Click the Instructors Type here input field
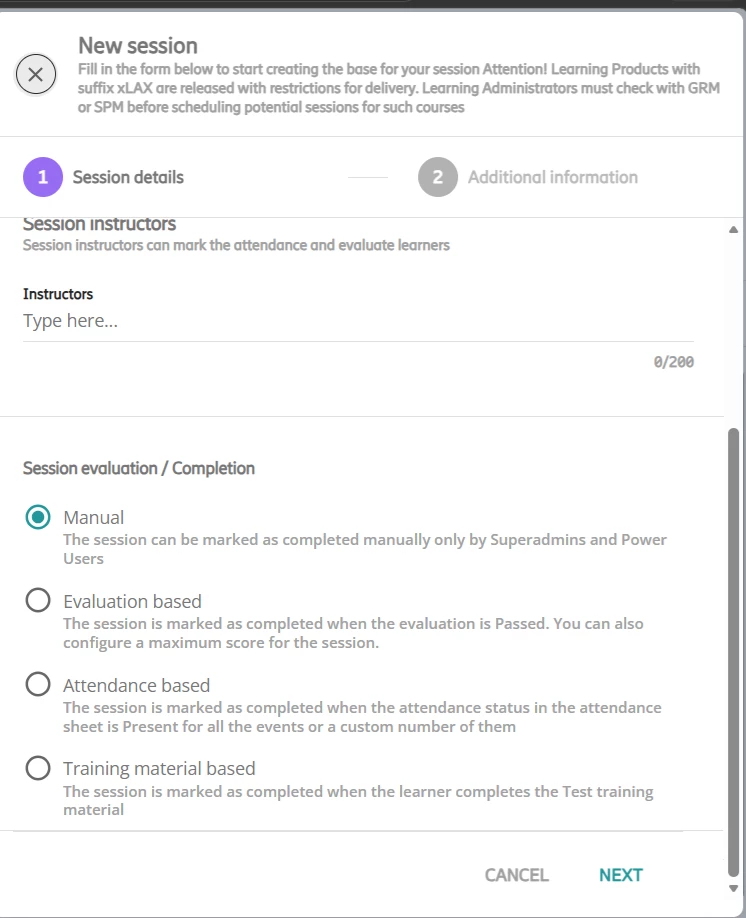The width and height of the screenshot is (746, 918). (x=358, y=321)
